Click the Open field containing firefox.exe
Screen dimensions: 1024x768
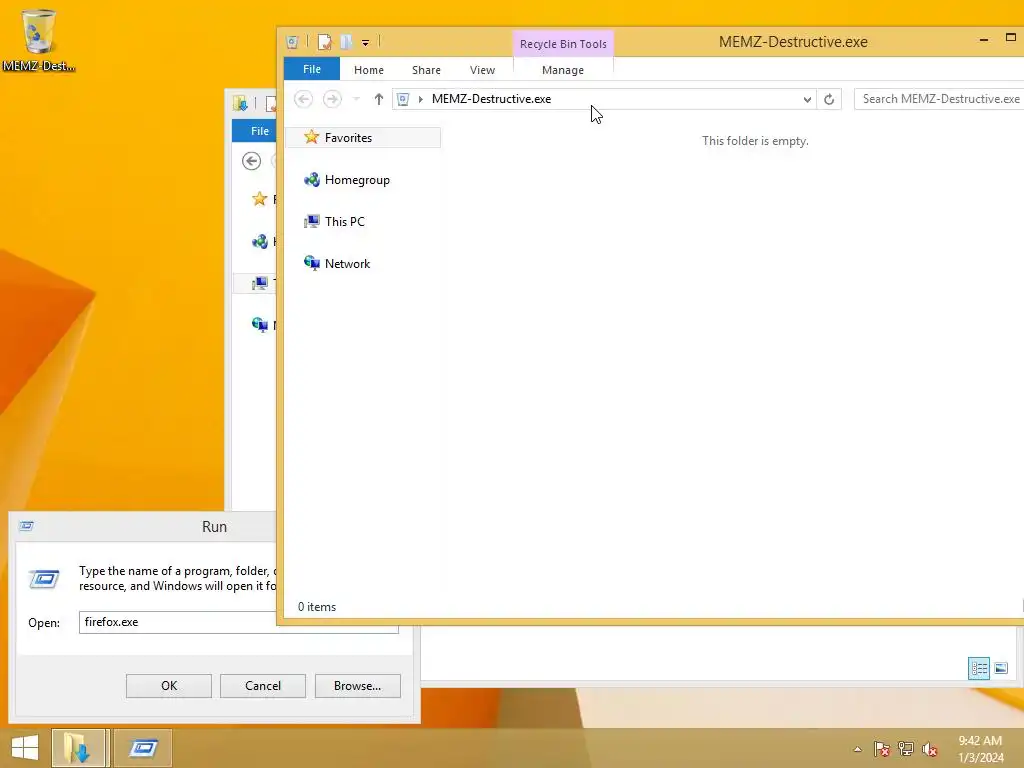tap(238, 622)
